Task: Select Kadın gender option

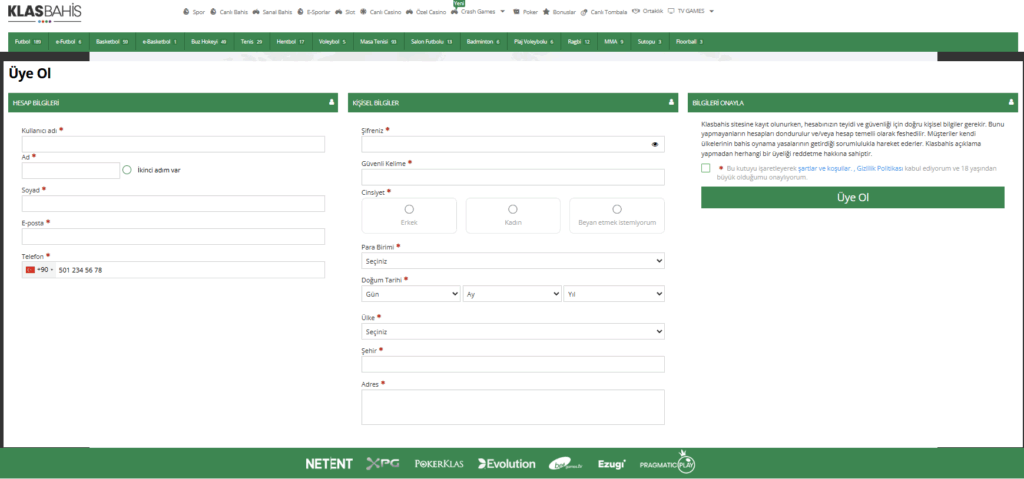Action: click(x=513, y=216)
